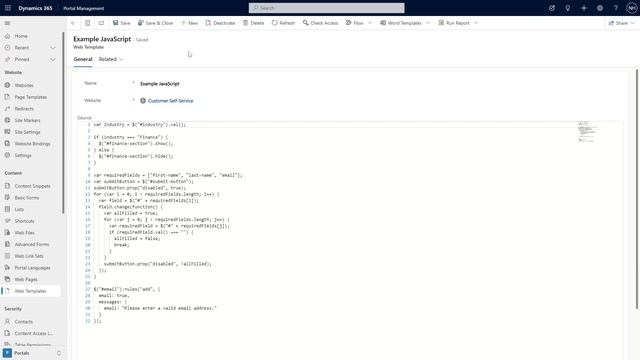640x360 pixels.
Task: Click Save & Close
Action: (156, 23)
